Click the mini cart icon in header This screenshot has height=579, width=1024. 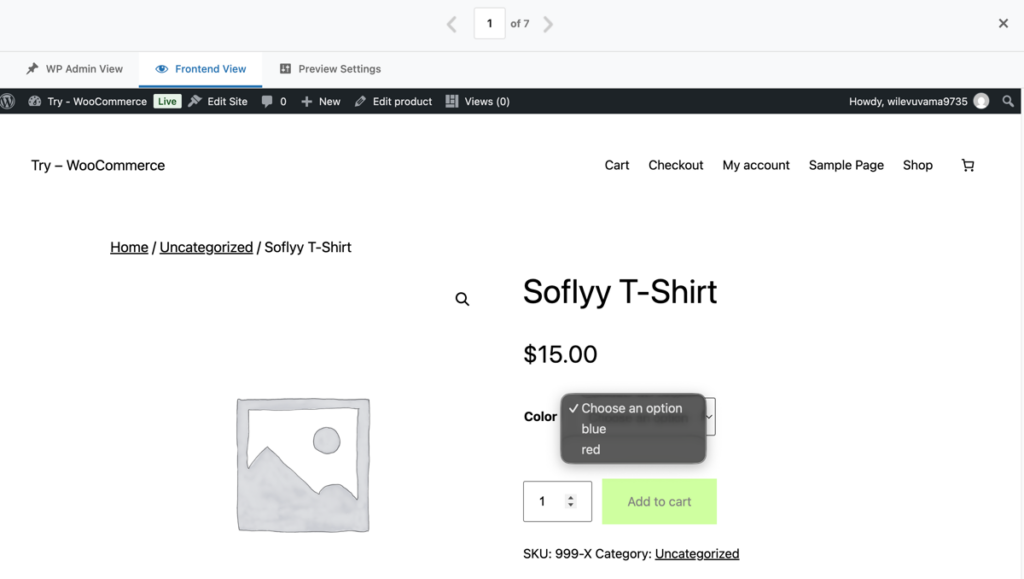(x=968, y=165)
